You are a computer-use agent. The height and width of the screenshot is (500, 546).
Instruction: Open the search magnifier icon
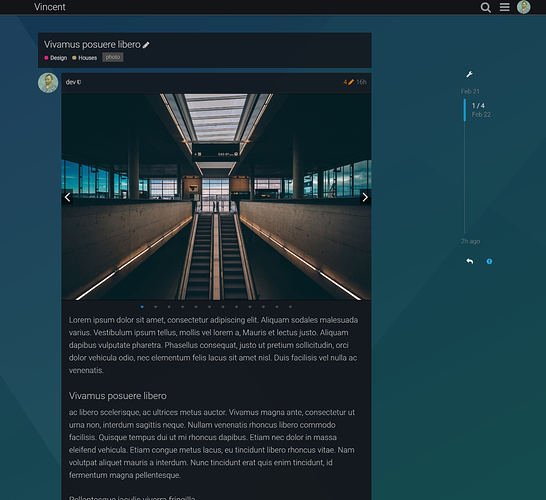point(485,7)
